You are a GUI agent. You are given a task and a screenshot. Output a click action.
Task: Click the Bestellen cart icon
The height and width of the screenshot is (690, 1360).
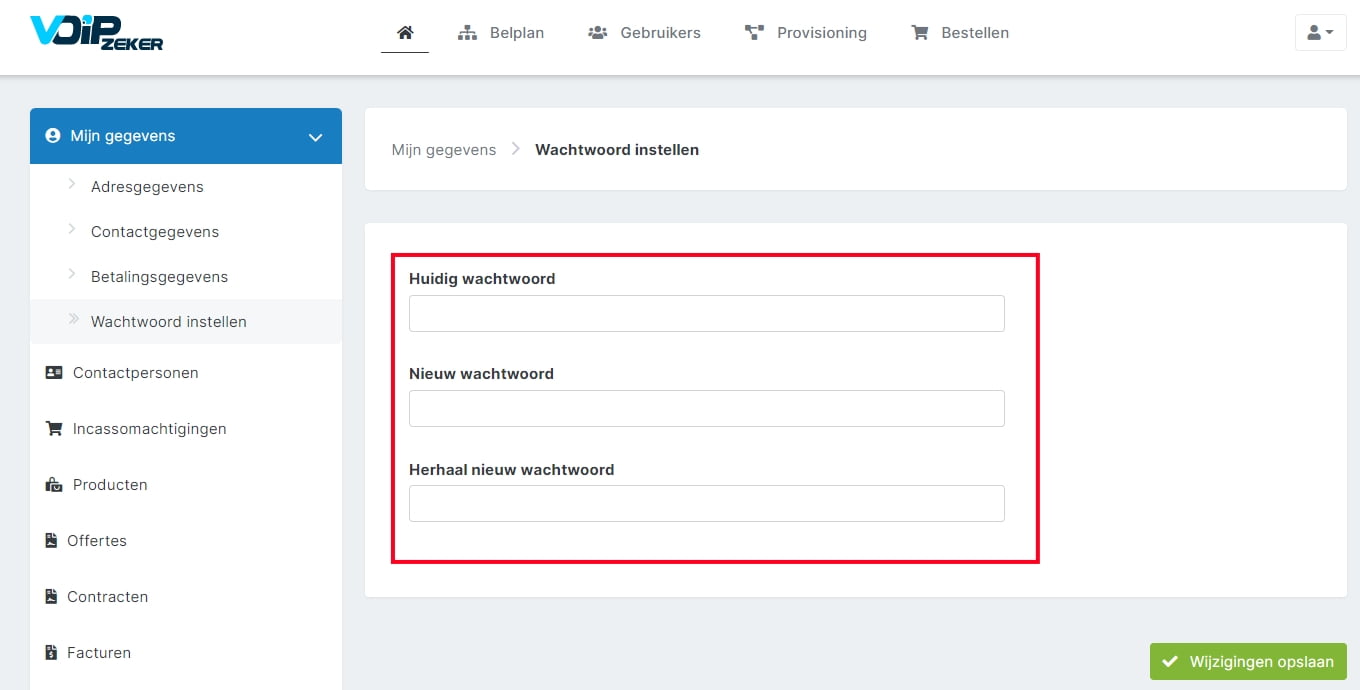click(919, 33)
